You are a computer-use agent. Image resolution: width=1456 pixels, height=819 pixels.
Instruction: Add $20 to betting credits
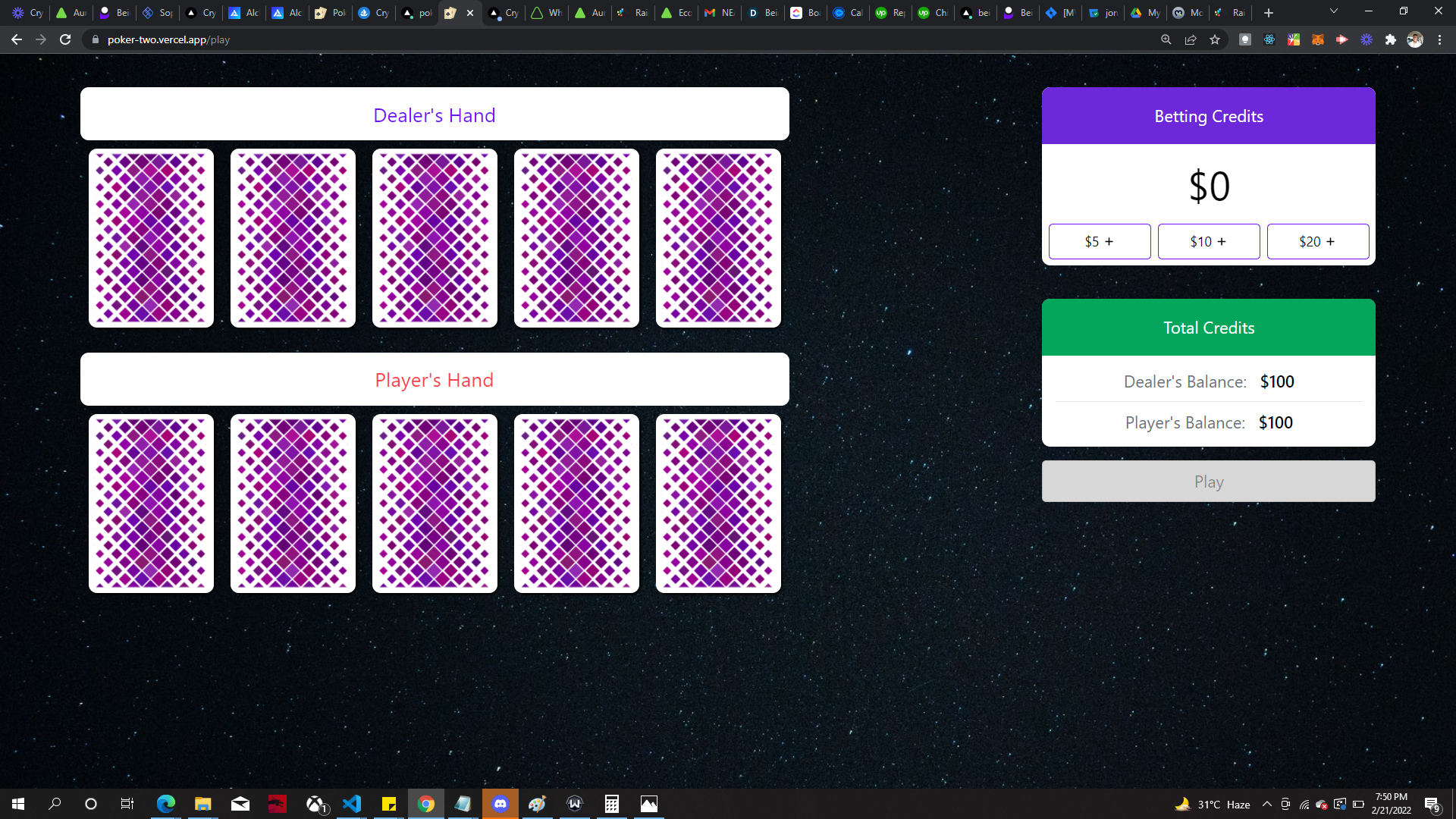[1317, 241]
